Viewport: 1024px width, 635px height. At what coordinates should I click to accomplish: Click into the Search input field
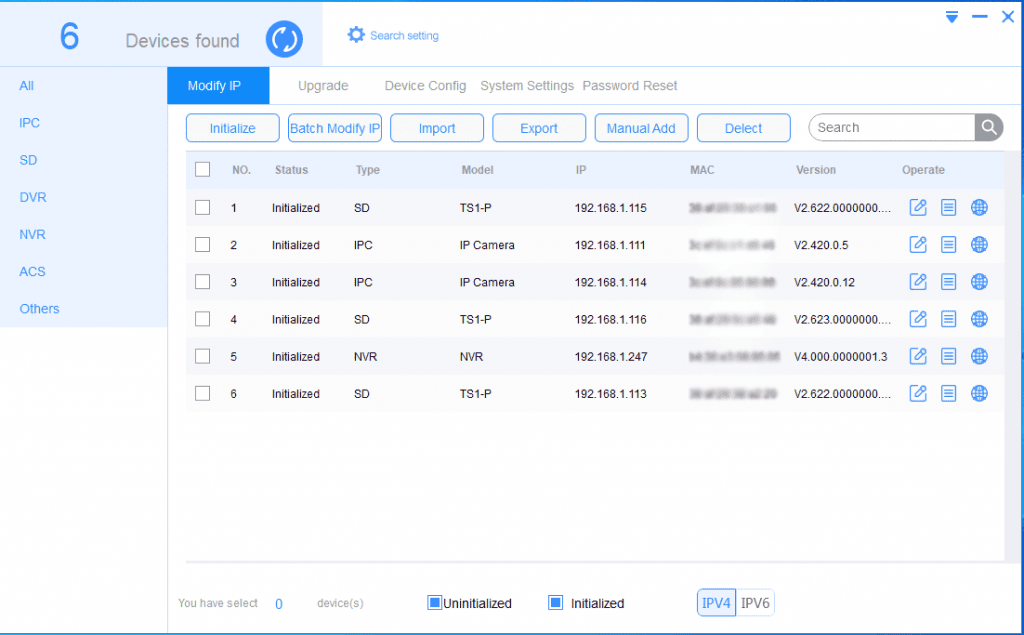click(x=890, y=128)
